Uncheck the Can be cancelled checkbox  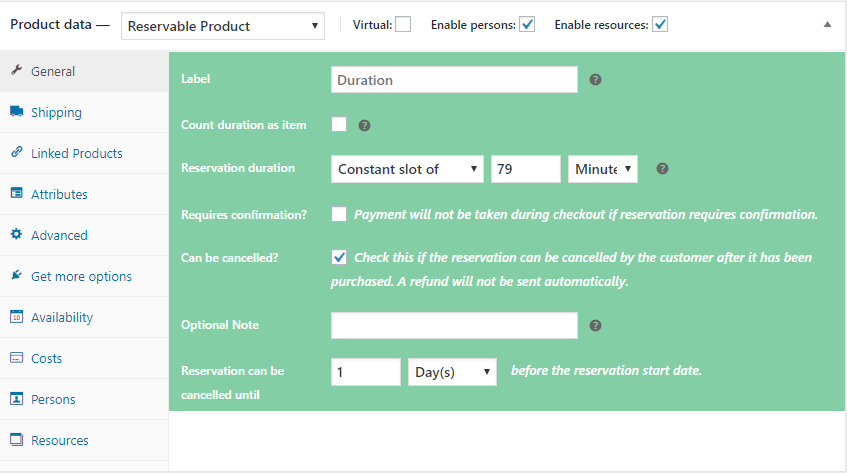click(x=339, y=257)
